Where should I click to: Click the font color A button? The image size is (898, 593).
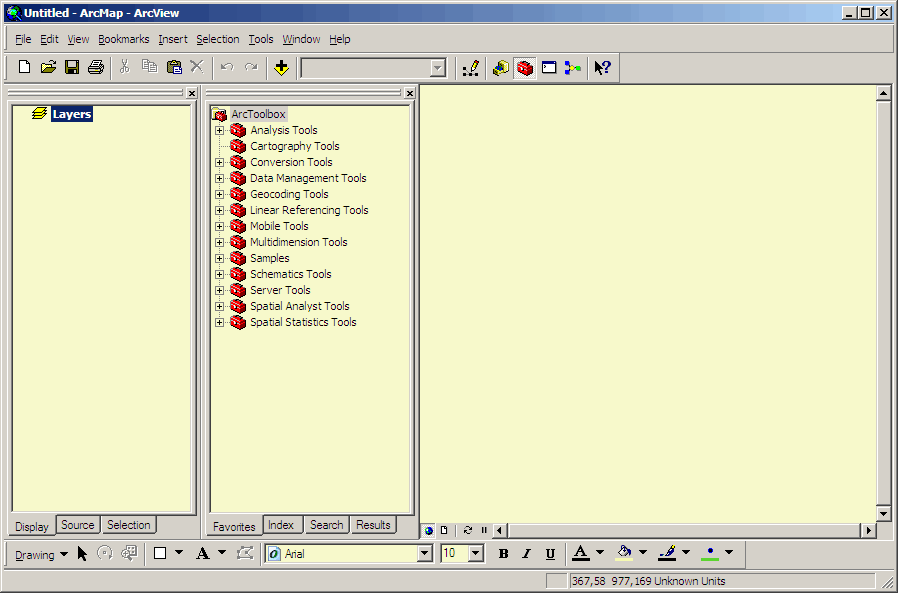click(581, 553)
